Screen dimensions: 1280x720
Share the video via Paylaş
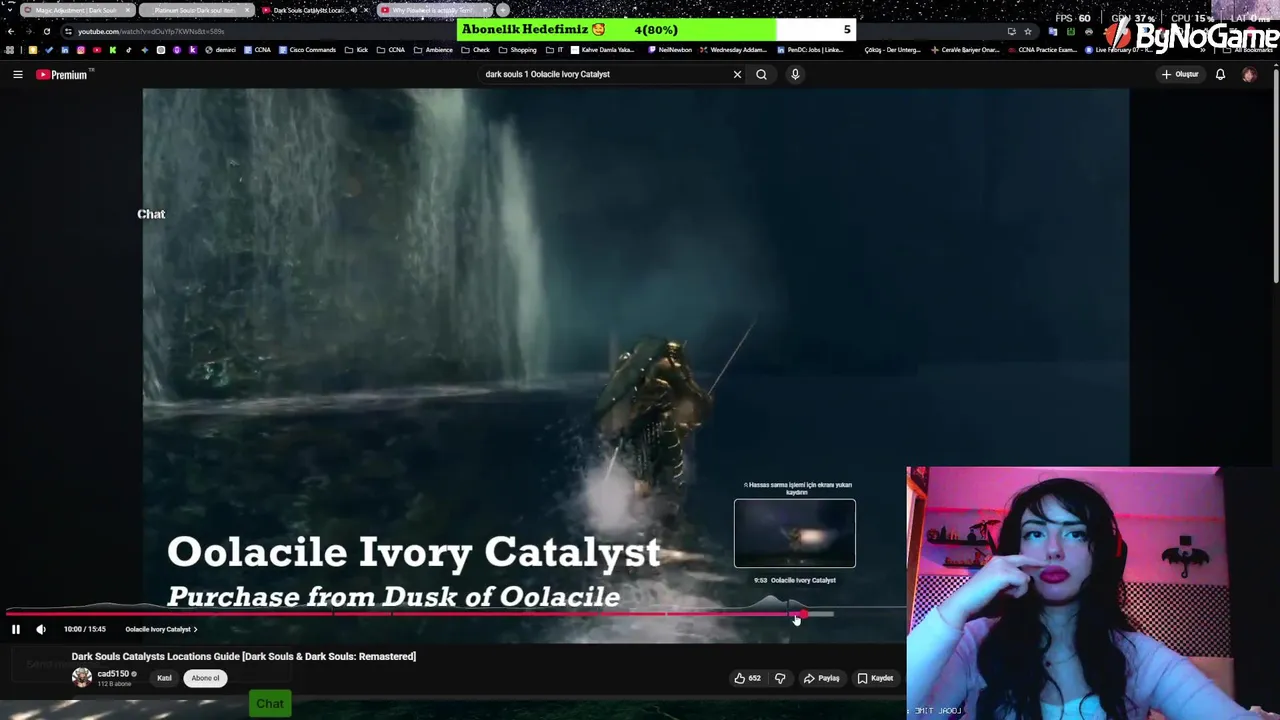pyautogui.click(x=821, y=678)
